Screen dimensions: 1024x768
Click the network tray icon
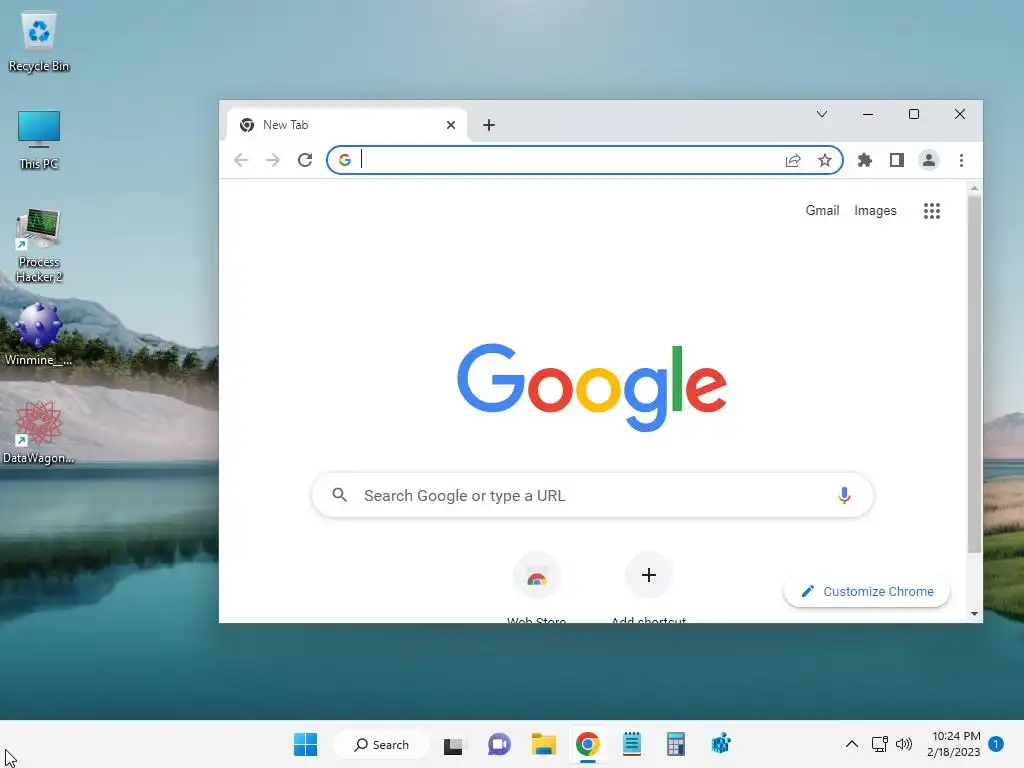pos(880,744)
